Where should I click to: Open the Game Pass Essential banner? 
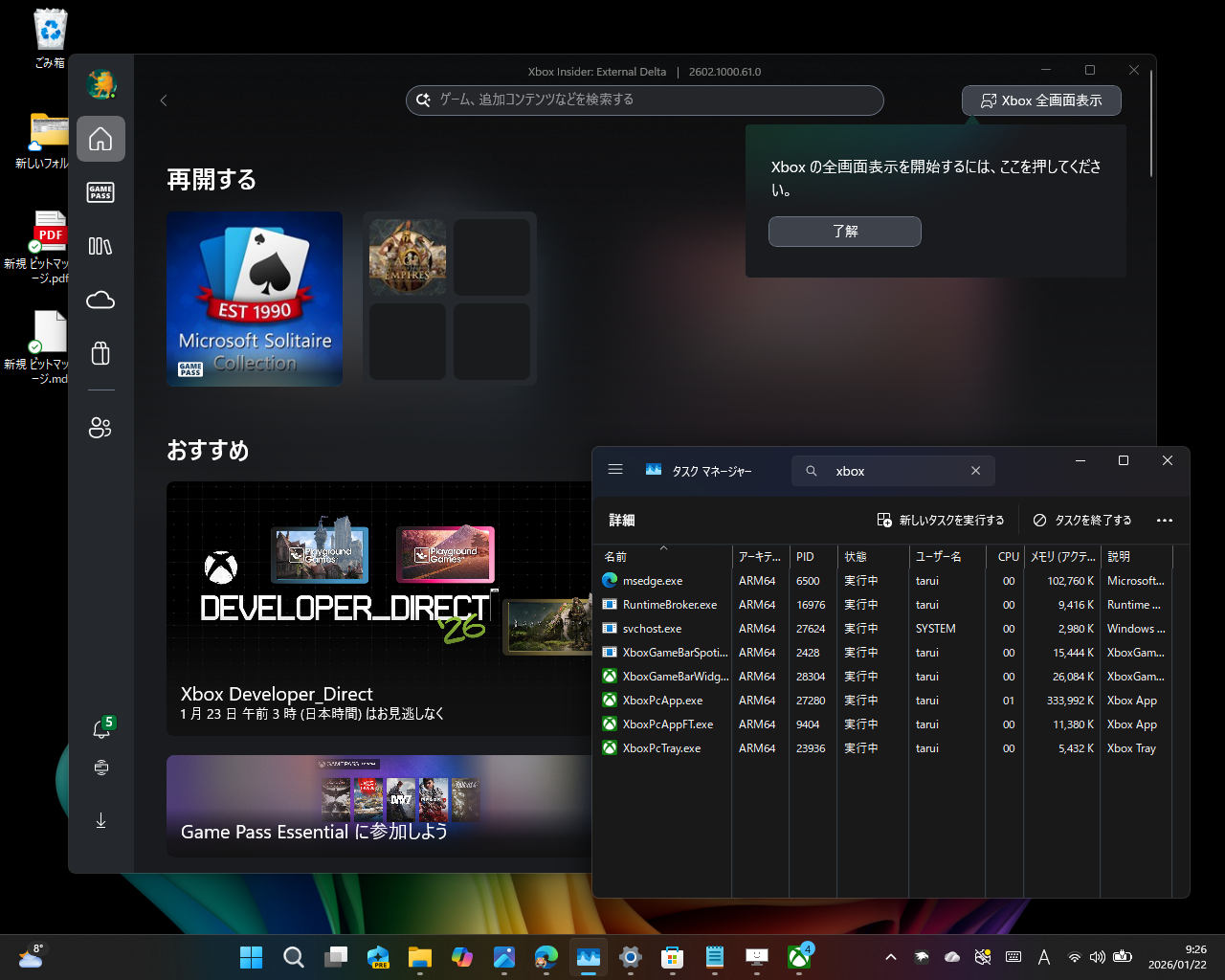click(x=379, y=806)
